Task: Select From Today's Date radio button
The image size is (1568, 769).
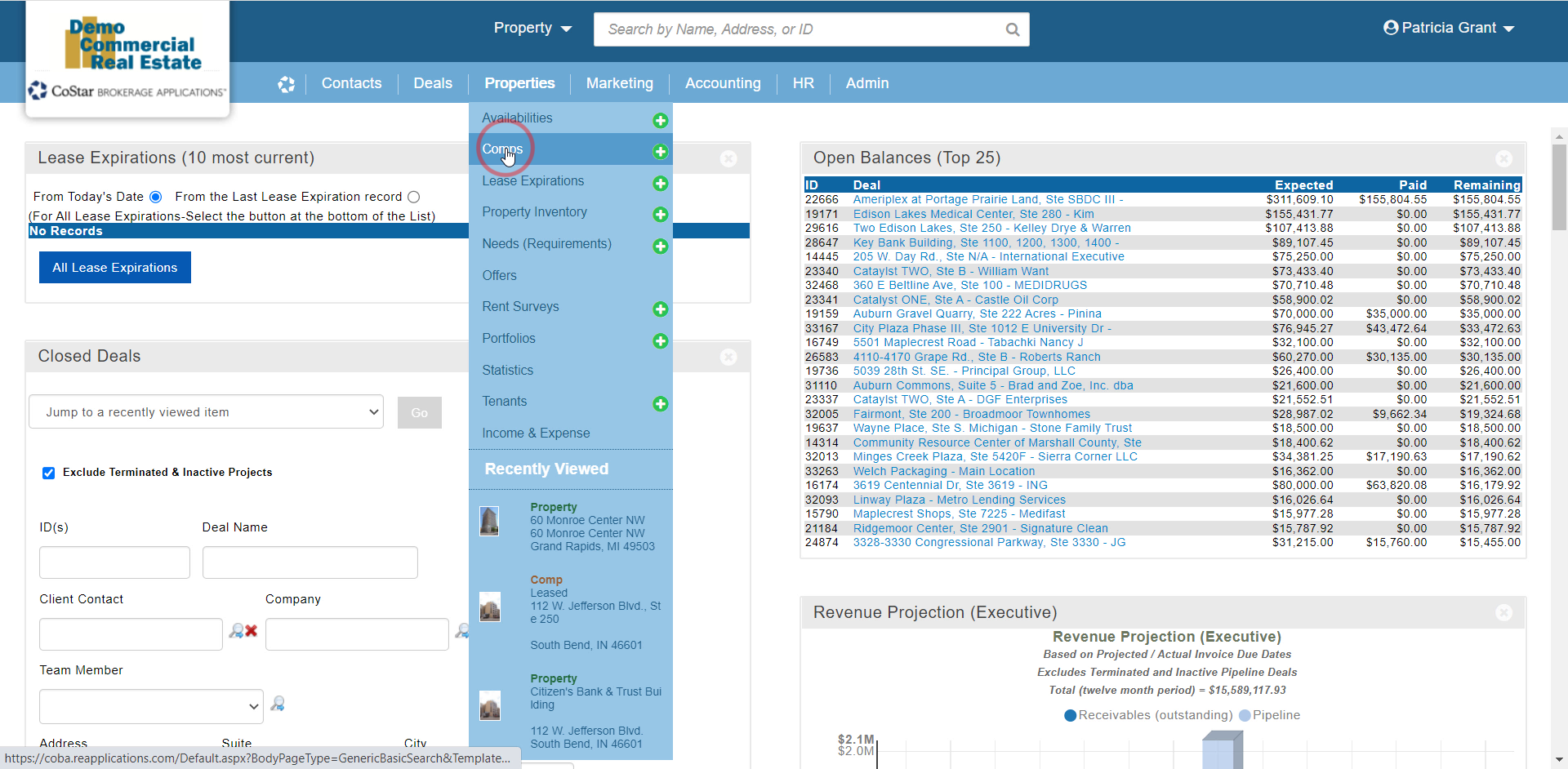Action: (x=156, y=197)
